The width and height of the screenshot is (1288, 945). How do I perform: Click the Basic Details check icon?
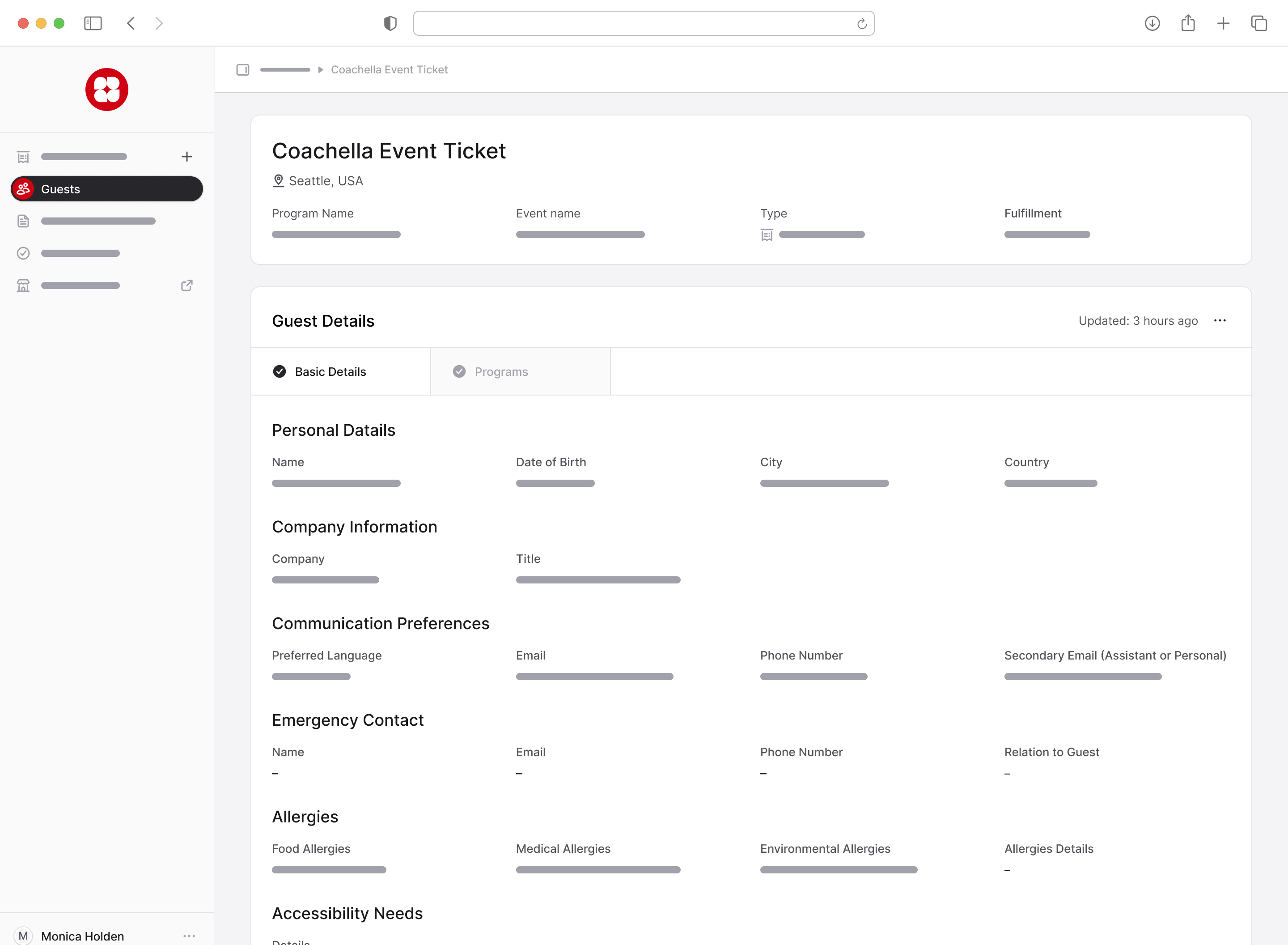pos(280,372)
